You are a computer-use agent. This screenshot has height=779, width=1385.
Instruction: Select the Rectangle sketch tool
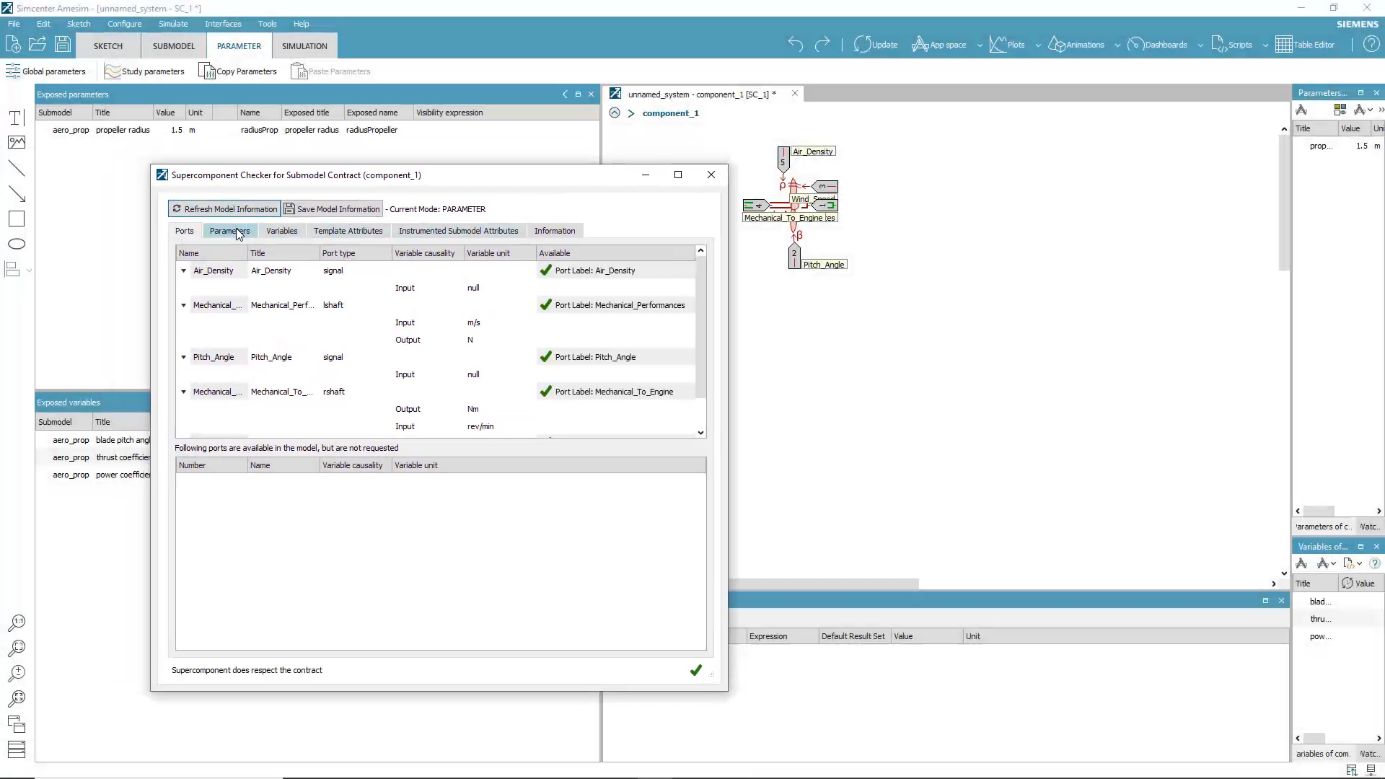click(15, 218)
